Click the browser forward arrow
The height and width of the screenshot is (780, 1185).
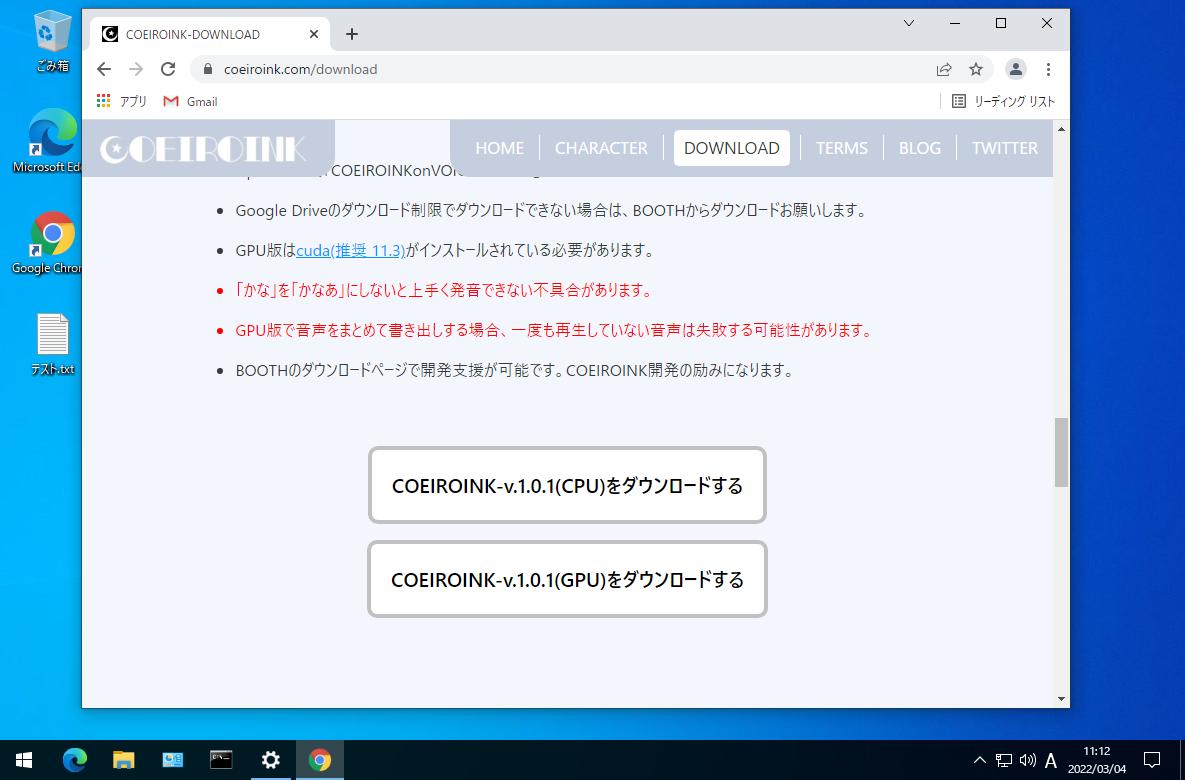click(x=135, y=69)
